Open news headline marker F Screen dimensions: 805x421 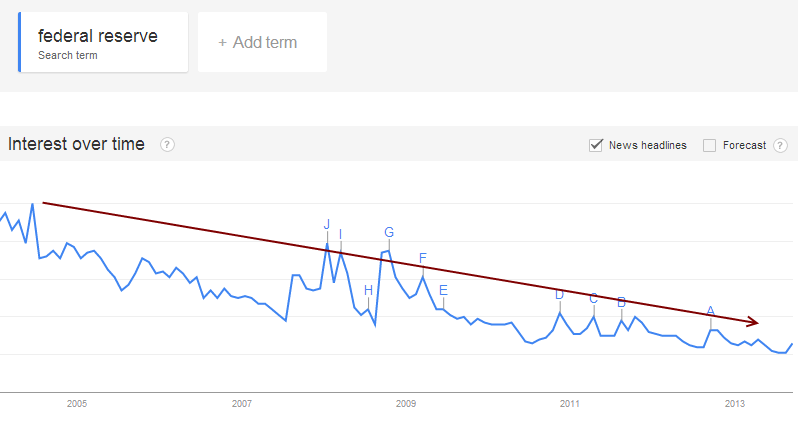pyautogui.click(x=423, y=258)
